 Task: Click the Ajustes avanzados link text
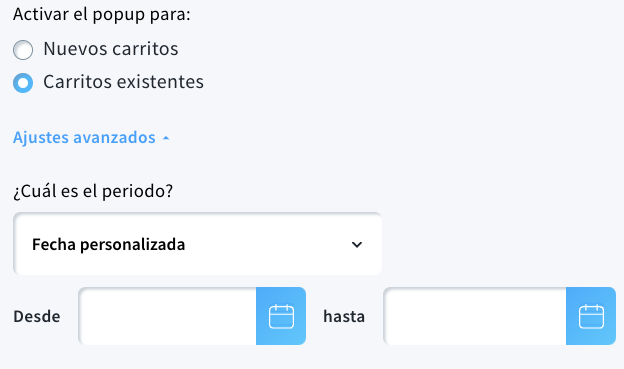(x=84, y=137)
